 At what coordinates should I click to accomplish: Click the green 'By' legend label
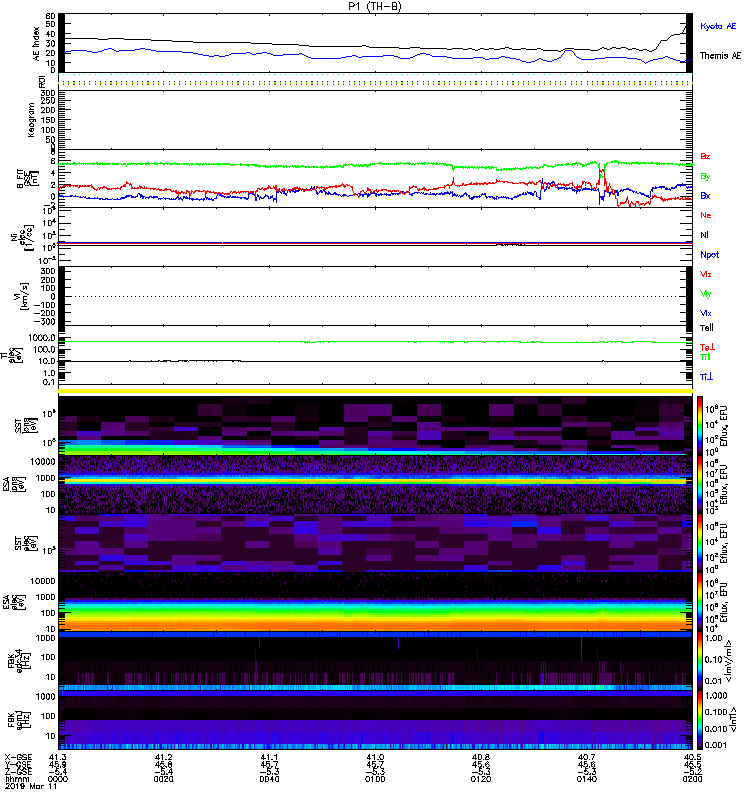point(705,176)
